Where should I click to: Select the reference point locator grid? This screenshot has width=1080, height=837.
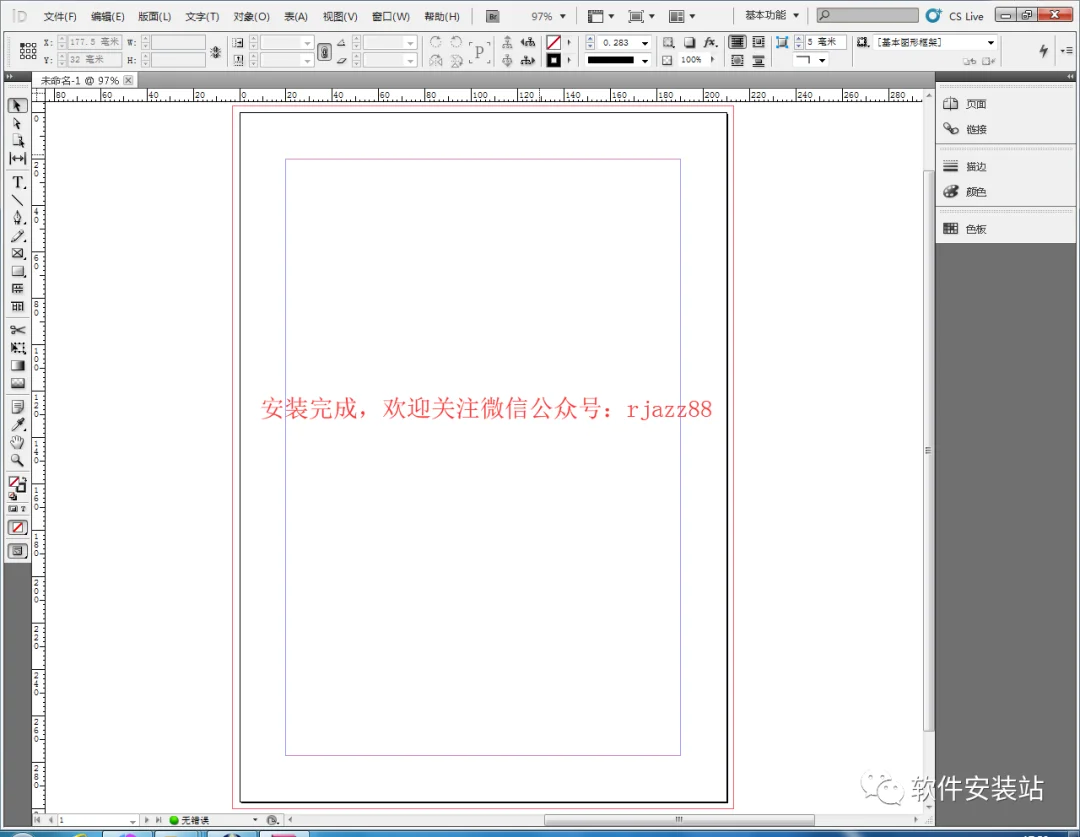pos(28,50)
